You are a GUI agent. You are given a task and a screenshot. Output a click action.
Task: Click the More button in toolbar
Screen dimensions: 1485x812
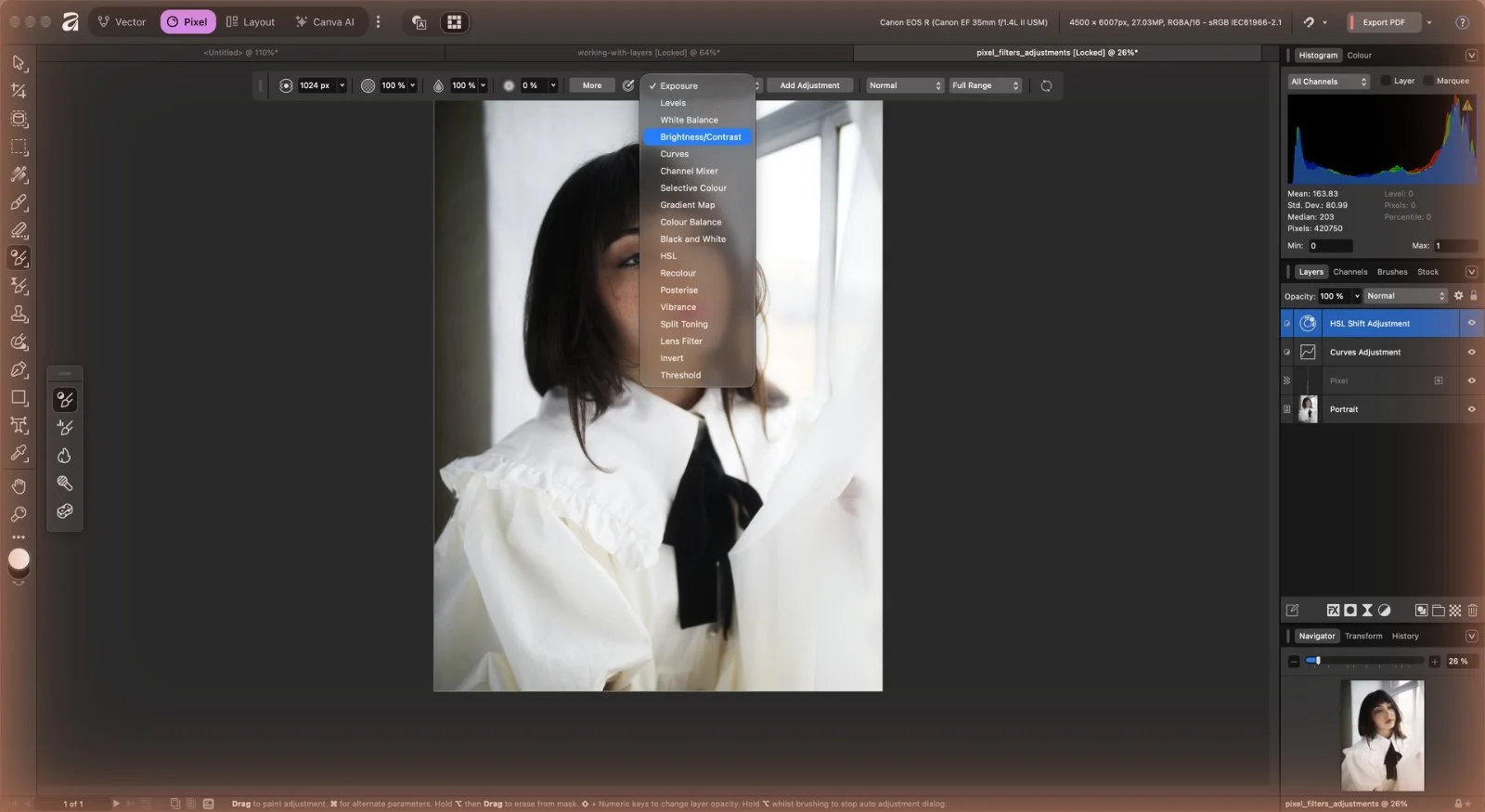591,85
